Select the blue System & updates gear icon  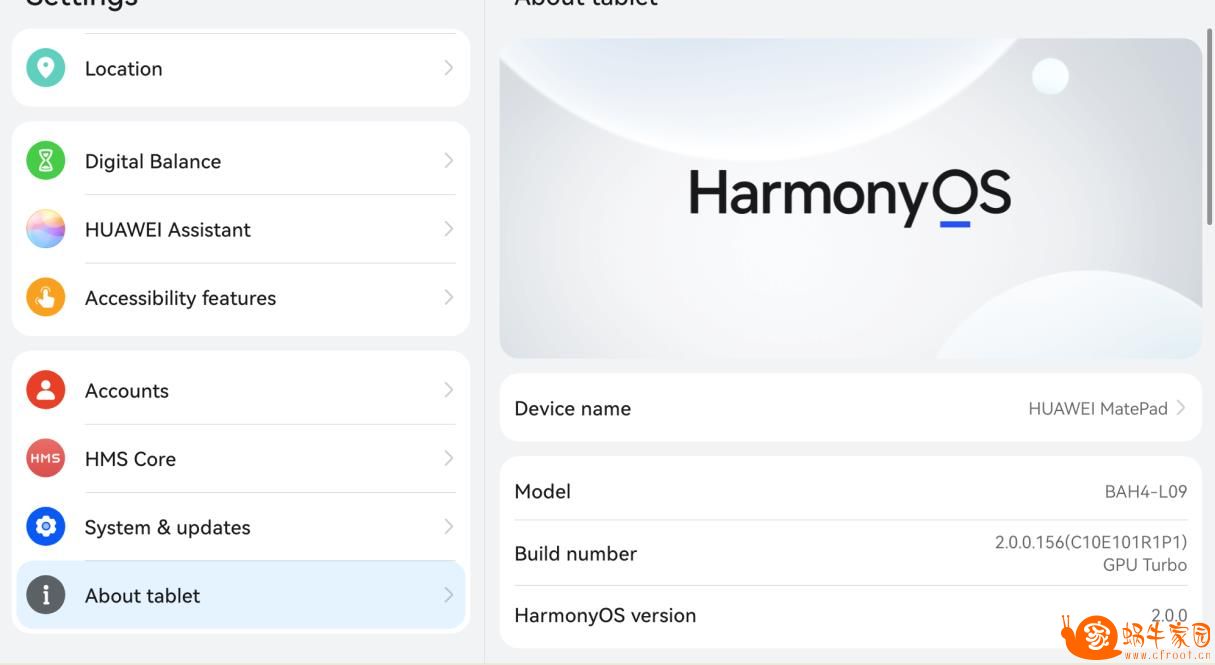(45, 527)
